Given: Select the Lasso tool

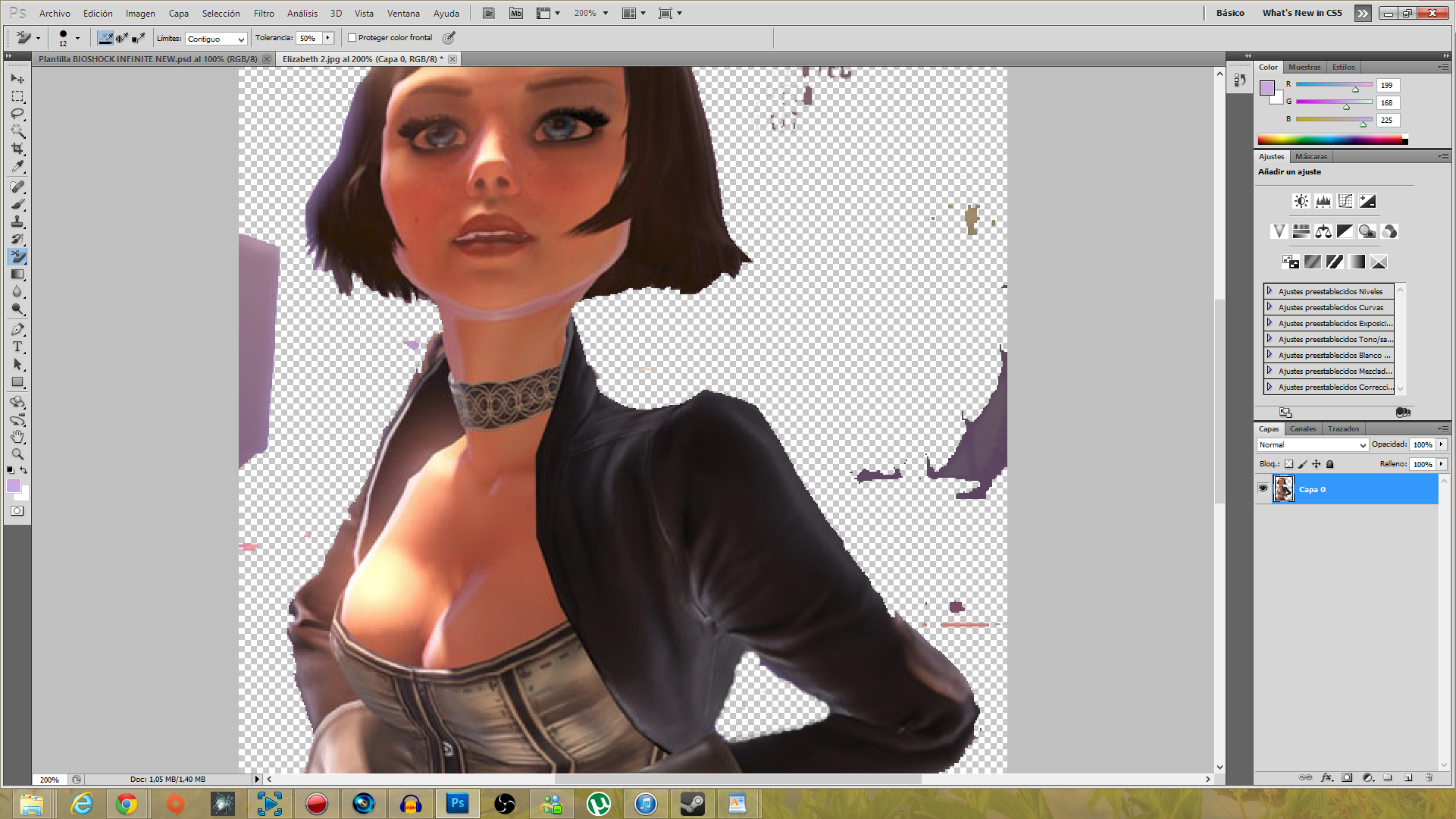Looking at the screenshot, I should [17, 114].
